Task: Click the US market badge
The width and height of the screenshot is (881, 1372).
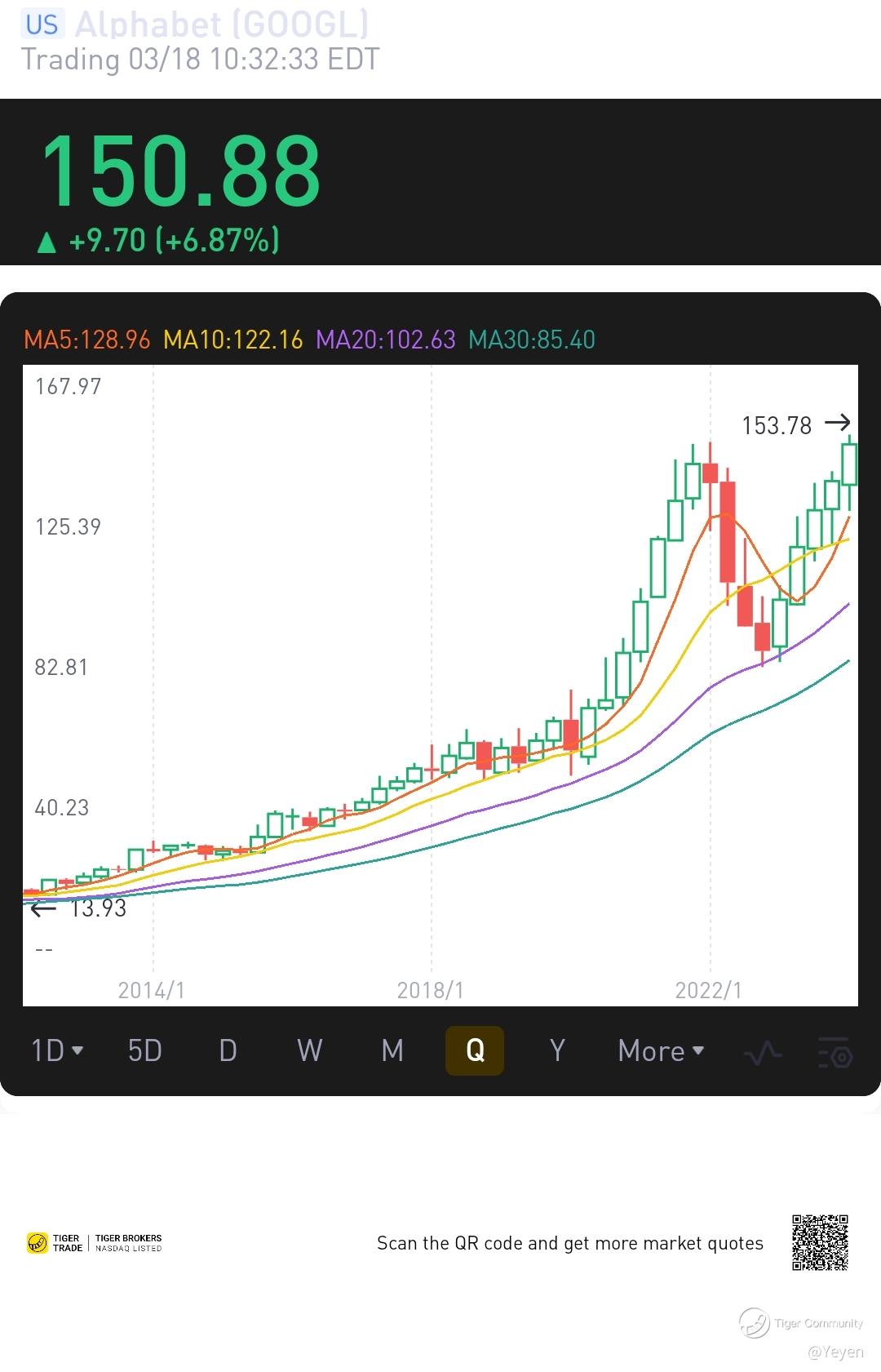Action: pyautogui.click(x=42, y=24)
